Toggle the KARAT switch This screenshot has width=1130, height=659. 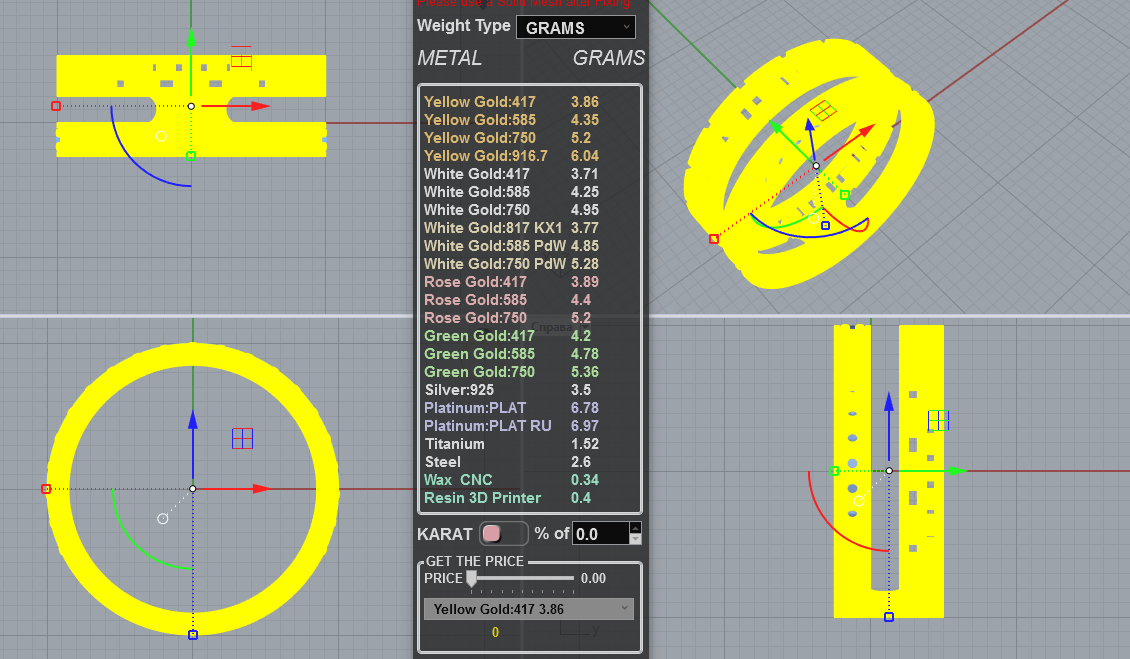pyautogui.click(x=503, y=534)
